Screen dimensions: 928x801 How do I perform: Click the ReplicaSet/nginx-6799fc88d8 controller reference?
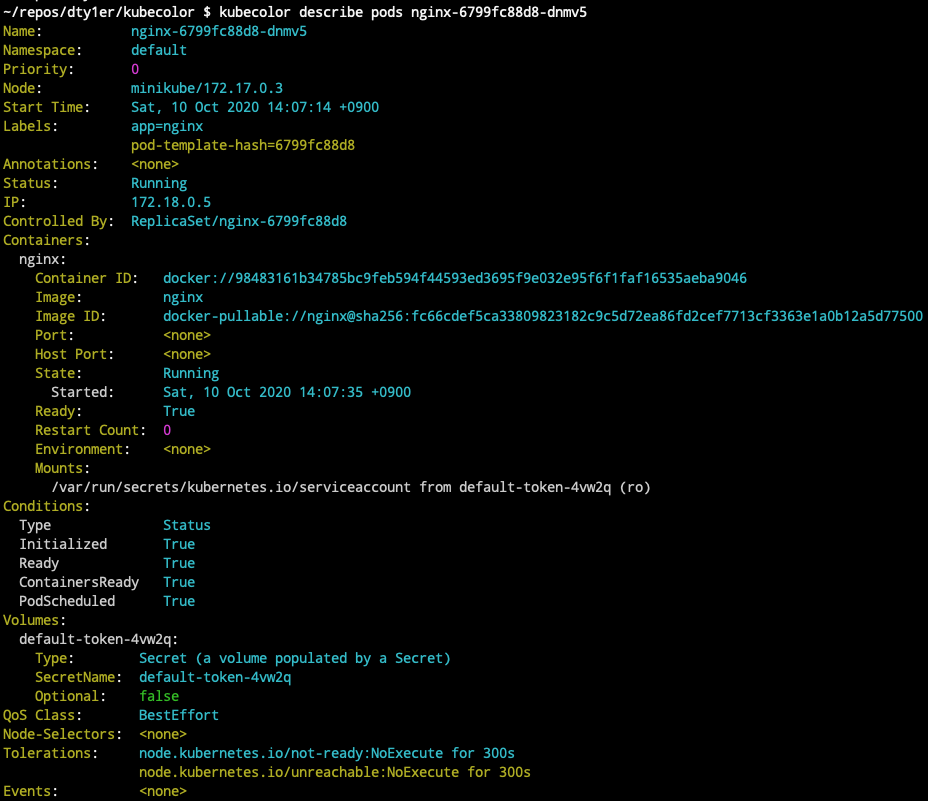coord(239,221)
